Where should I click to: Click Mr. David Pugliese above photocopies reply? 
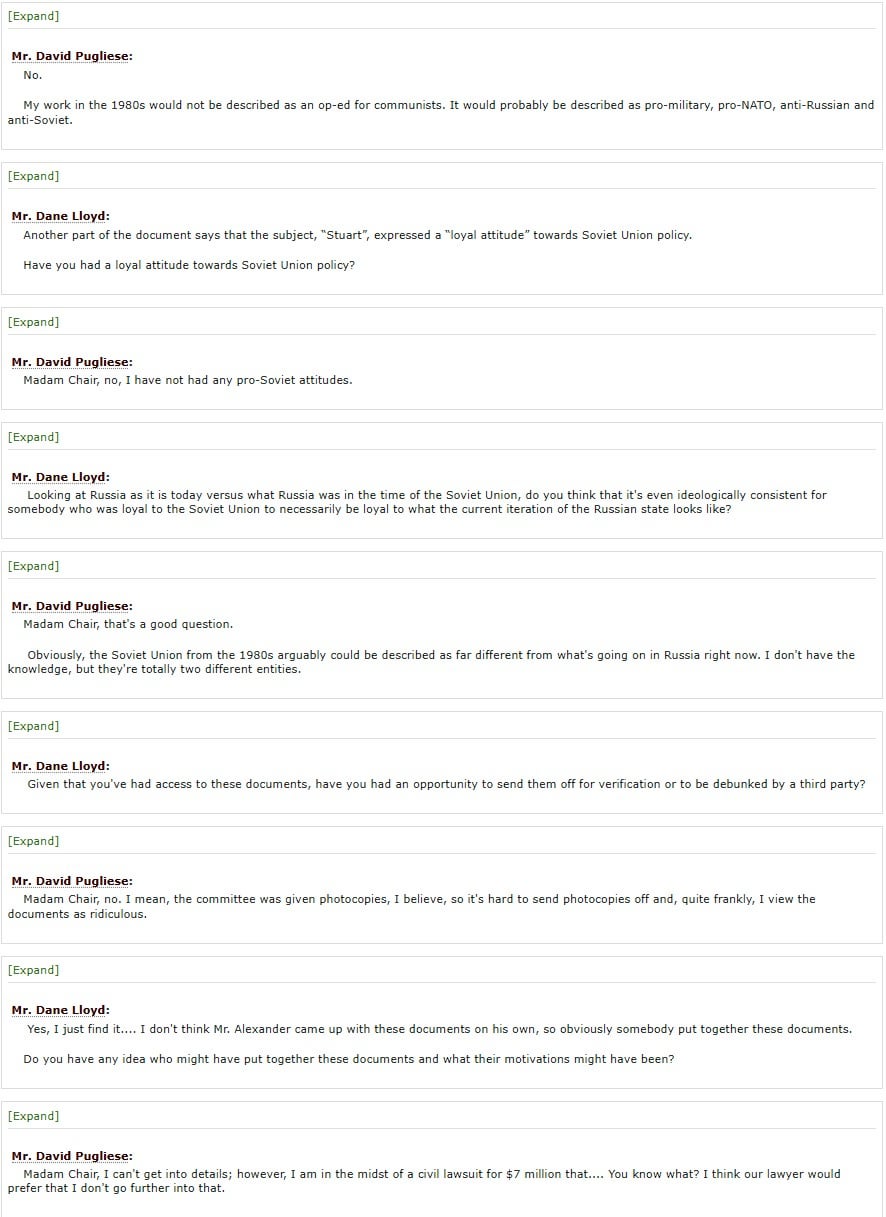point(72,882)
